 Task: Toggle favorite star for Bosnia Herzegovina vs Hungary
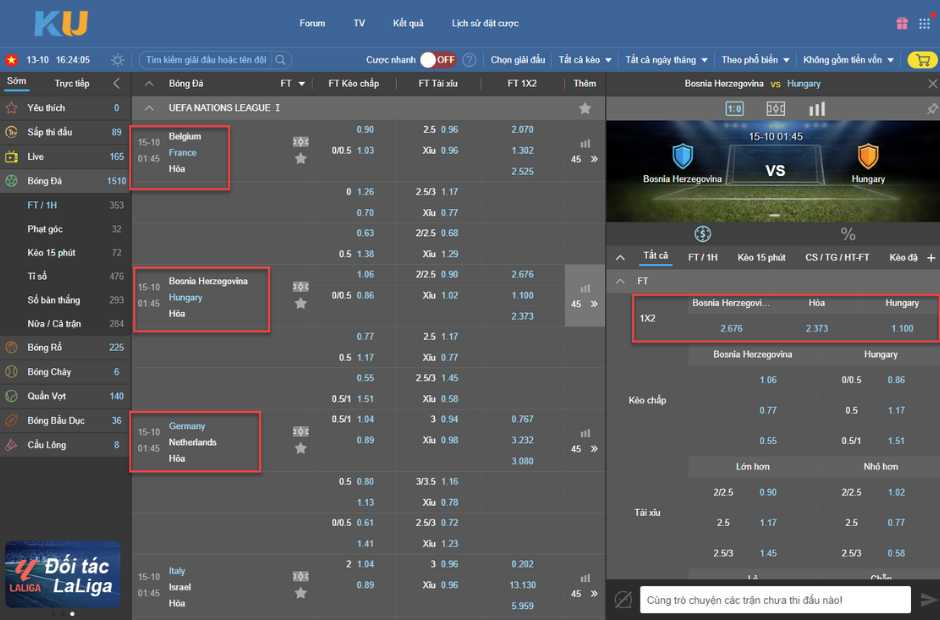click(300, 304)
